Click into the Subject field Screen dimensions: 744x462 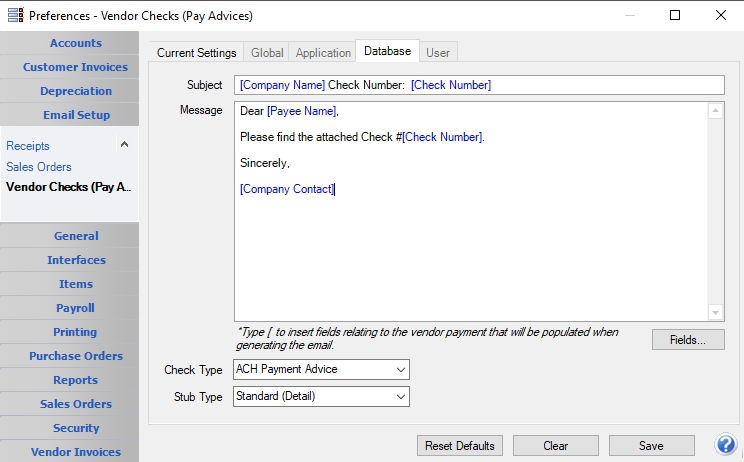[x=478, y=85]
